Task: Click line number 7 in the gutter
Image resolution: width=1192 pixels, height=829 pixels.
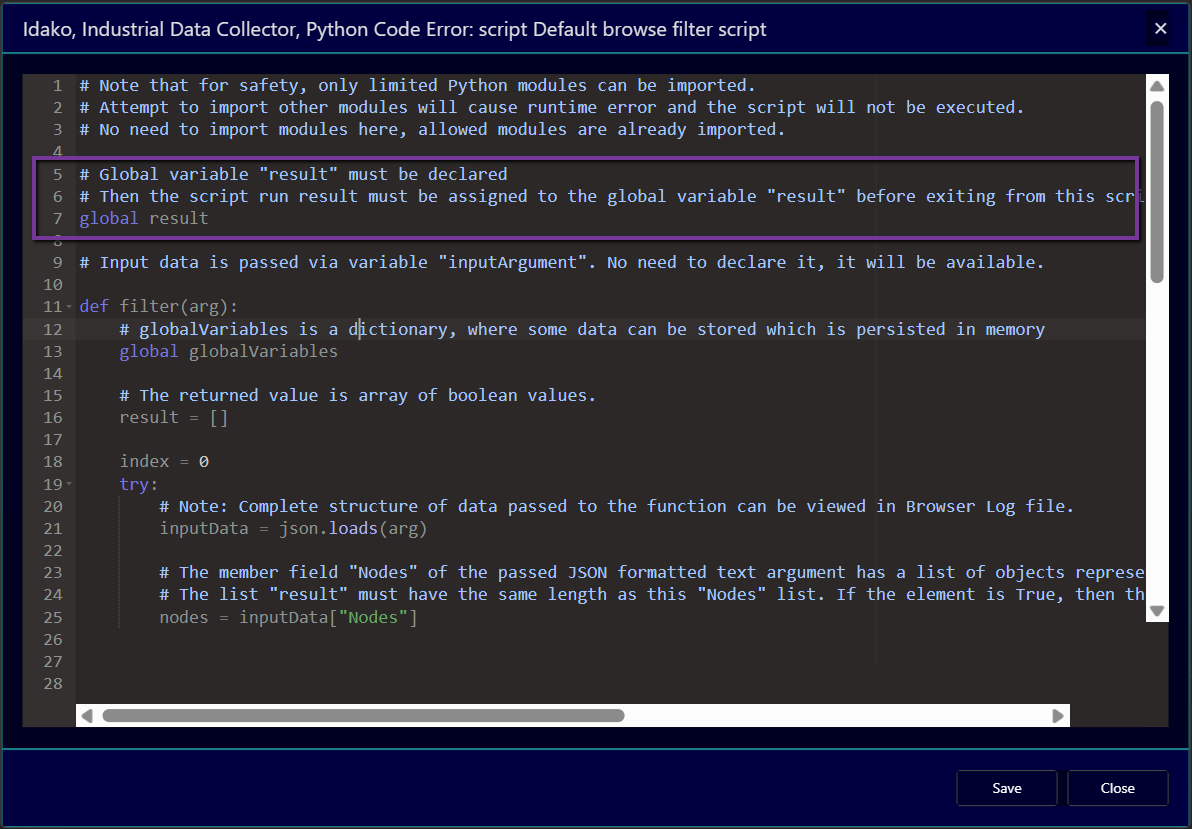Action: click(x=57, y=218)
